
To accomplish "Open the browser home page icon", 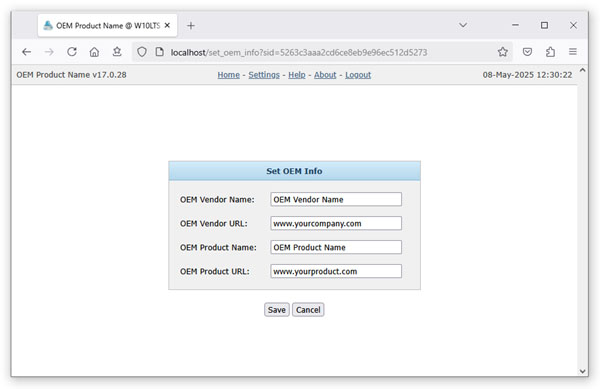I will coord(94,52).
